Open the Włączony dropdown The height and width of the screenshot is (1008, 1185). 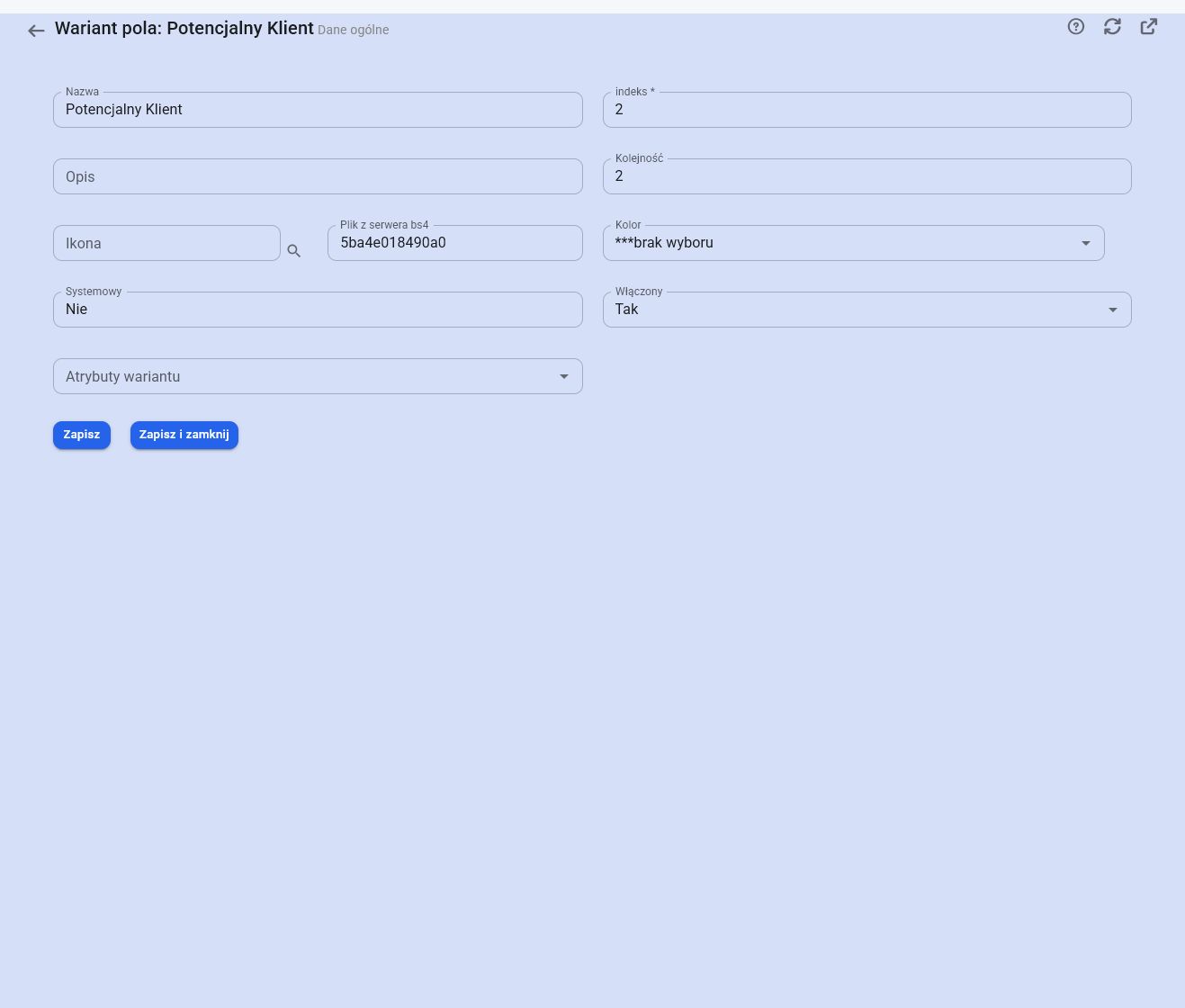pos(867,310)
